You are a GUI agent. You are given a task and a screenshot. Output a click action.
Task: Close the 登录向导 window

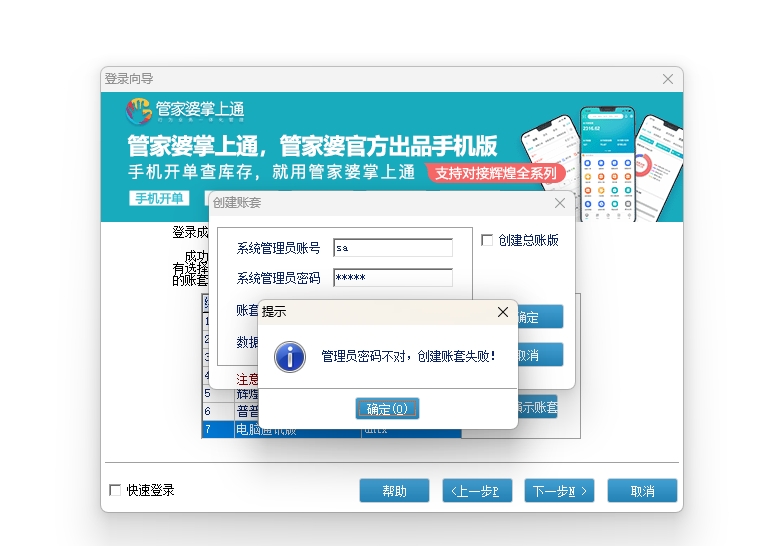pyautogui.click(x=668, y=79)
